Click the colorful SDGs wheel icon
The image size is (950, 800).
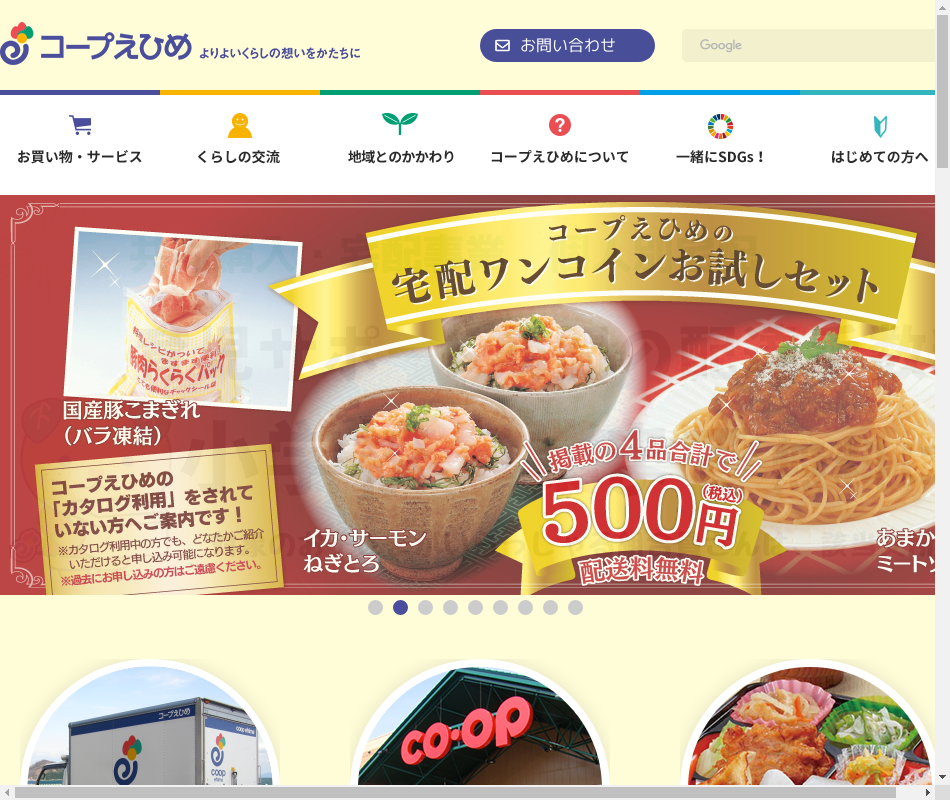(720, 126)
